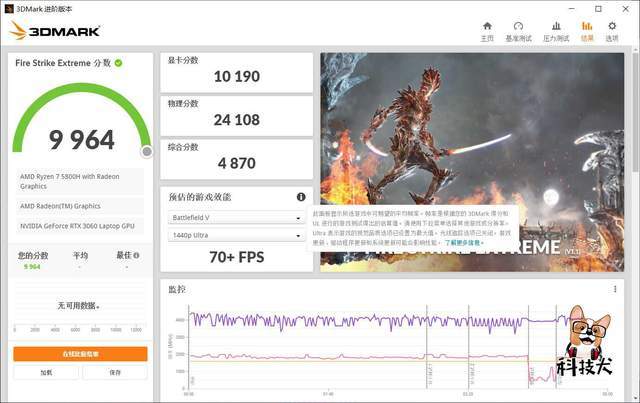Click AMD Radeon(TM) Graphics entry

click(80, 206)
